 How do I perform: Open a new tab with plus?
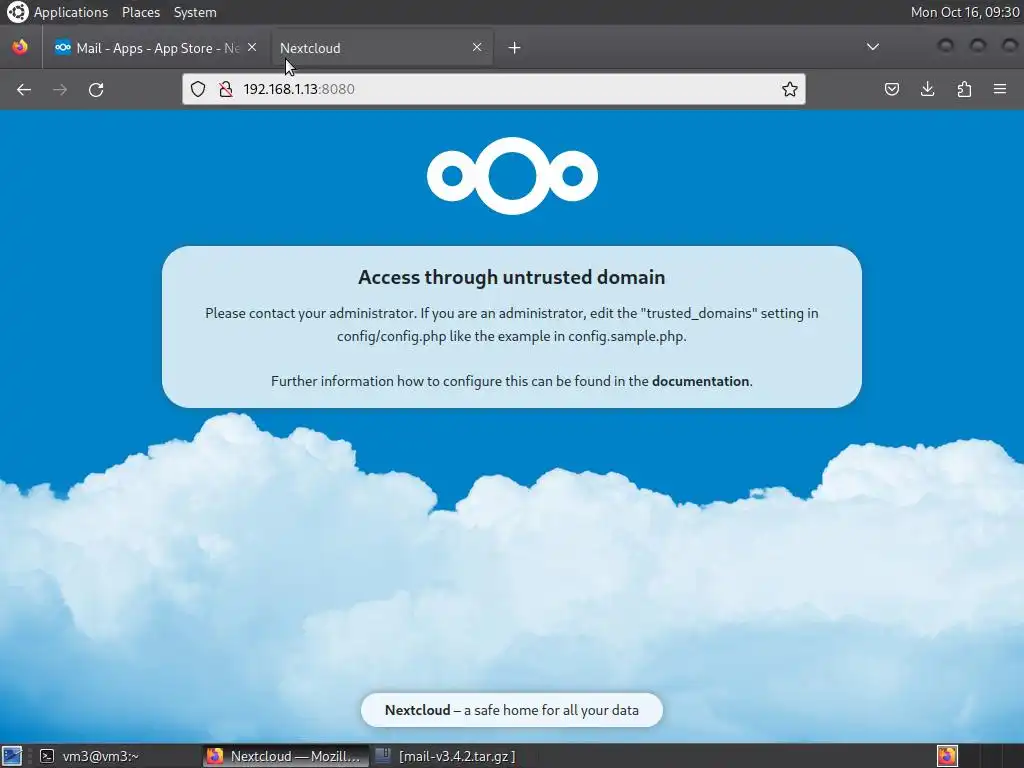click(x=515, y=48)
